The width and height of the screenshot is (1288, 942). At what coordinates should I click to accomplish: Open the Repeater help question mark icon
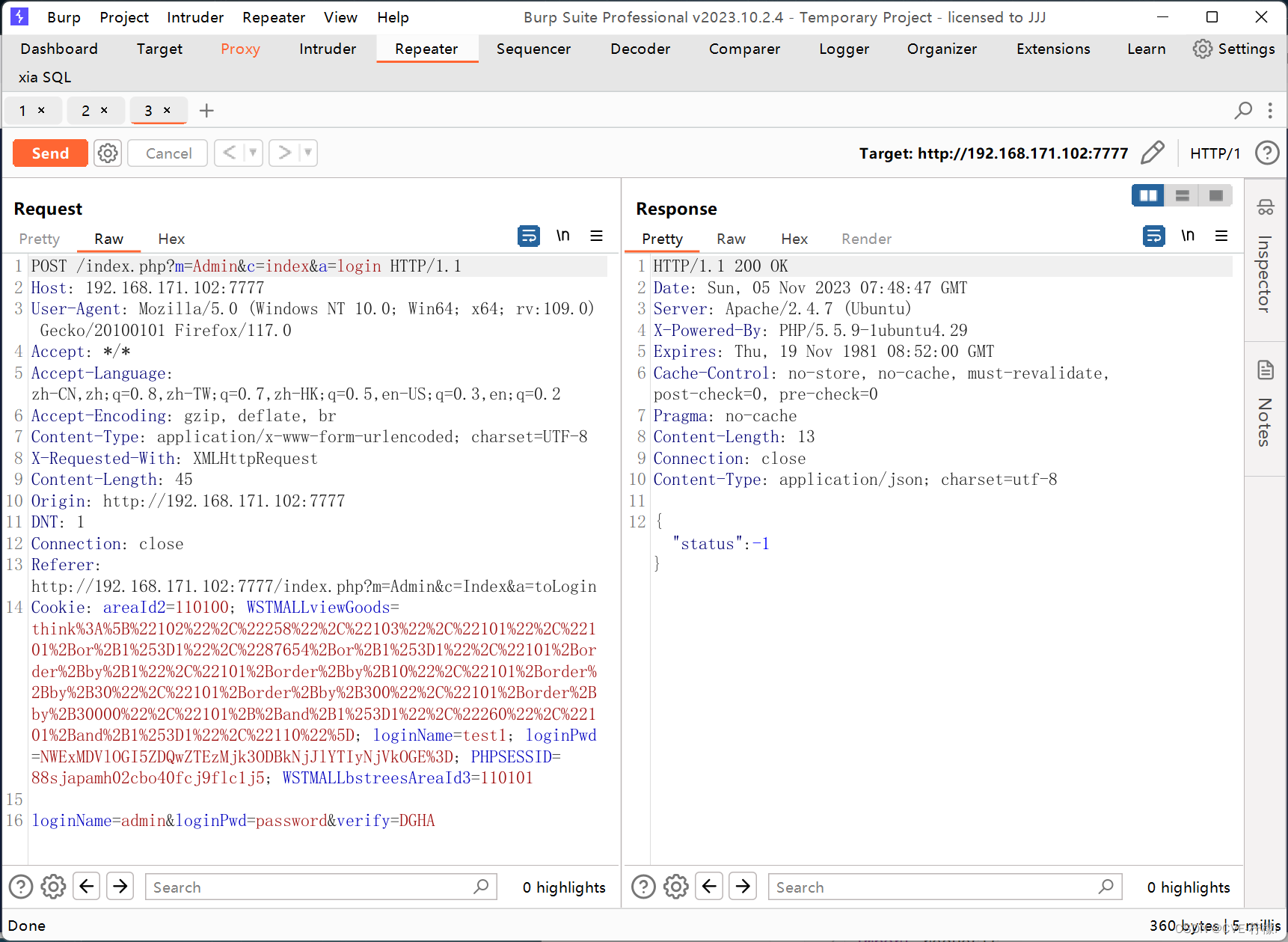[x=1267, y=153]
